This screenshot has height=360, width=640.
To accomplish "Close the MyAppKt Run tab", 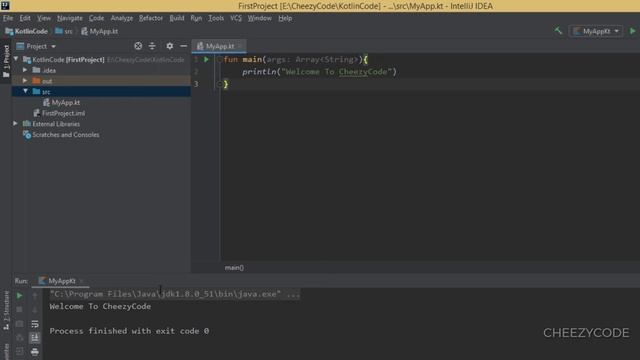I will [81, 281].
